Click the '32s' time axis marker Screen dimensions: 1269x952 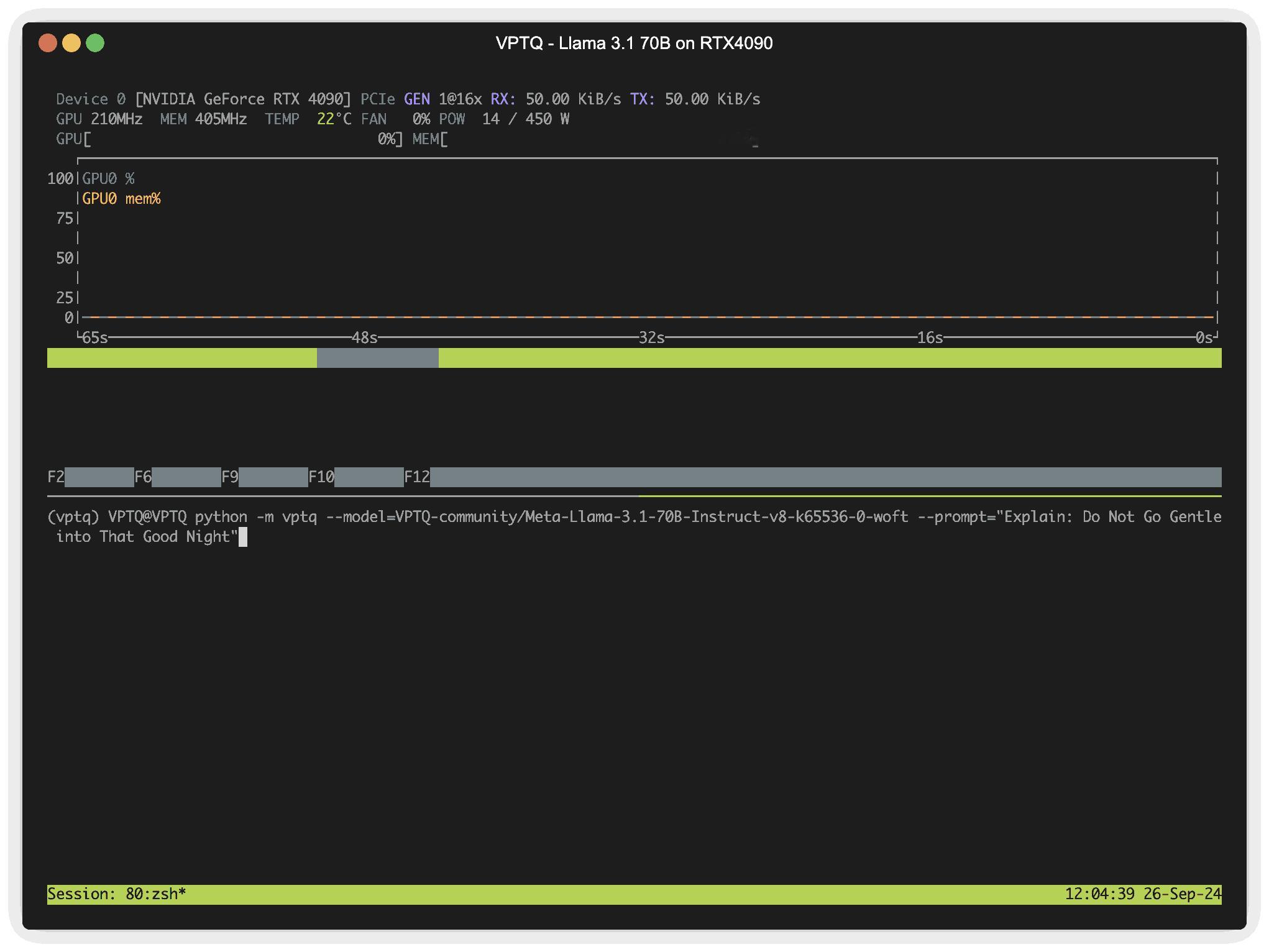point(652,338)
